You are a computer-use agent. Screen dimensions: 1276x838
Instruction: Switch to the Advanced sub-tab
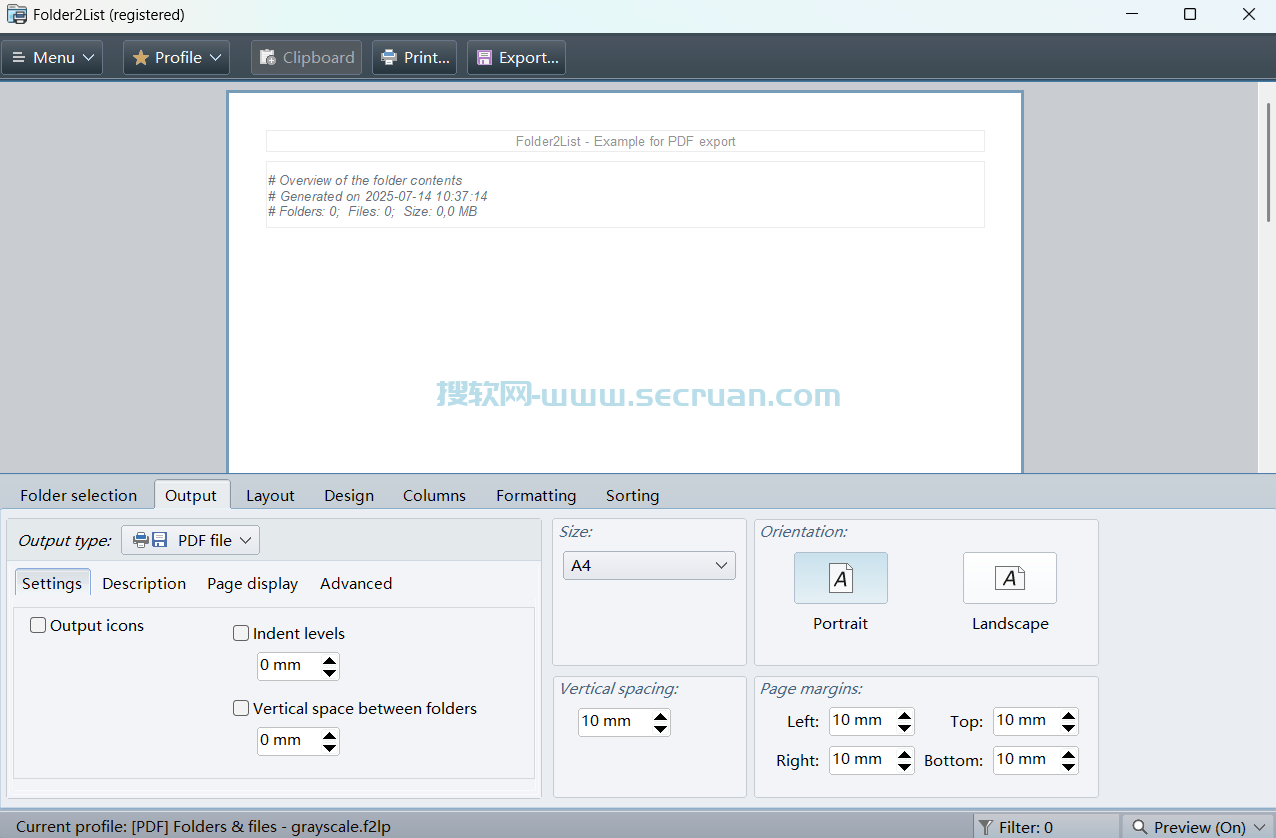(356, 583)
